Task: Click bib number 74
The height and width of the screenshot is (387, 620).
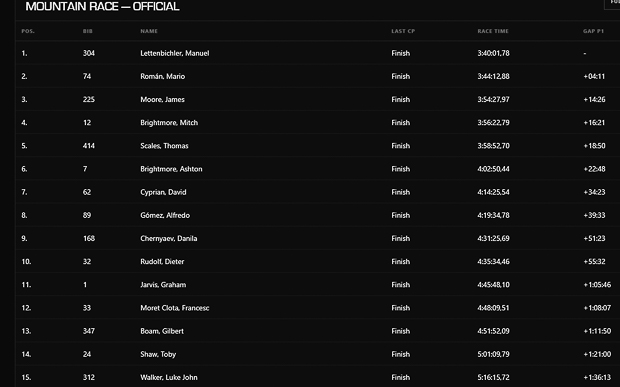Action: point(87,76)
